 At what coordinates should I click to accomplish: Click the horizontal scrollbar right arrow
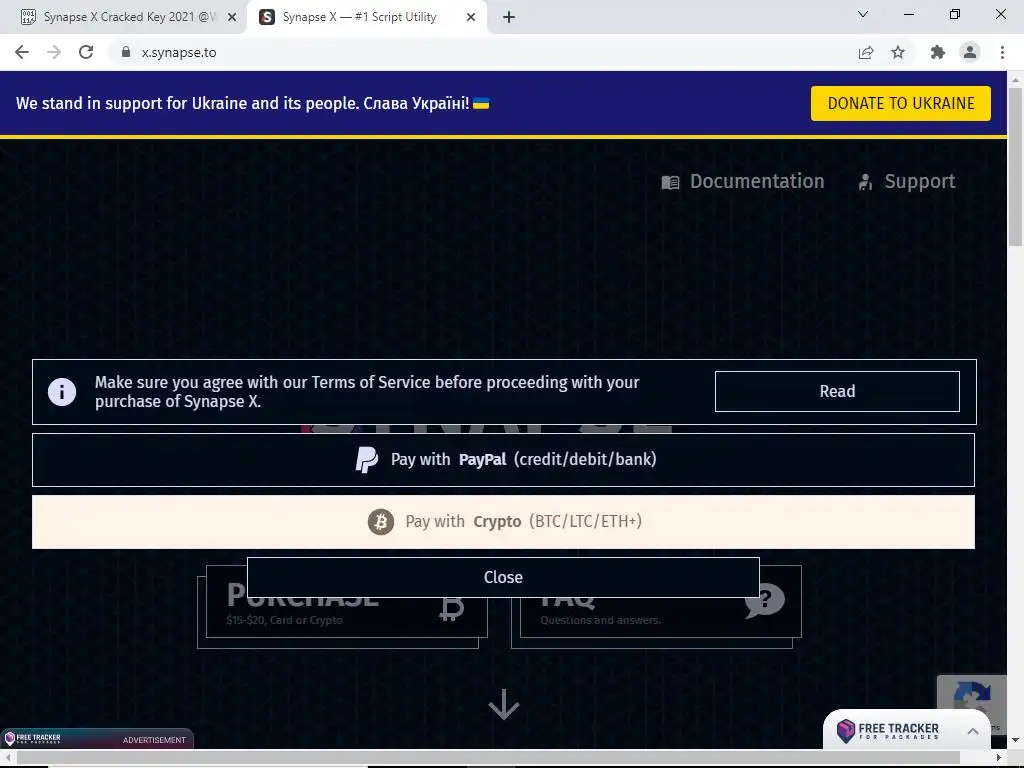pyautogui.click(x=999, y=757)
